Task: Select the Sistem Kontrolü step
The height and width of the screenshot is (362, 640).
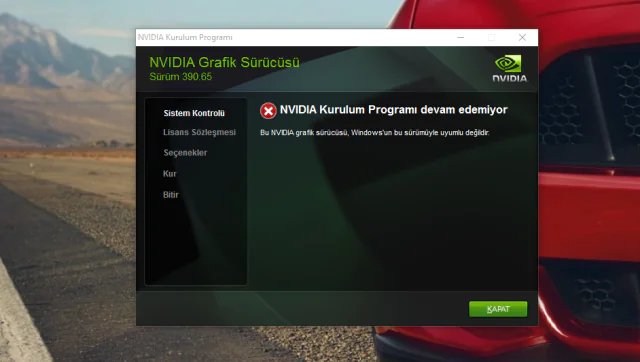Action: click(x=194, y=113)
